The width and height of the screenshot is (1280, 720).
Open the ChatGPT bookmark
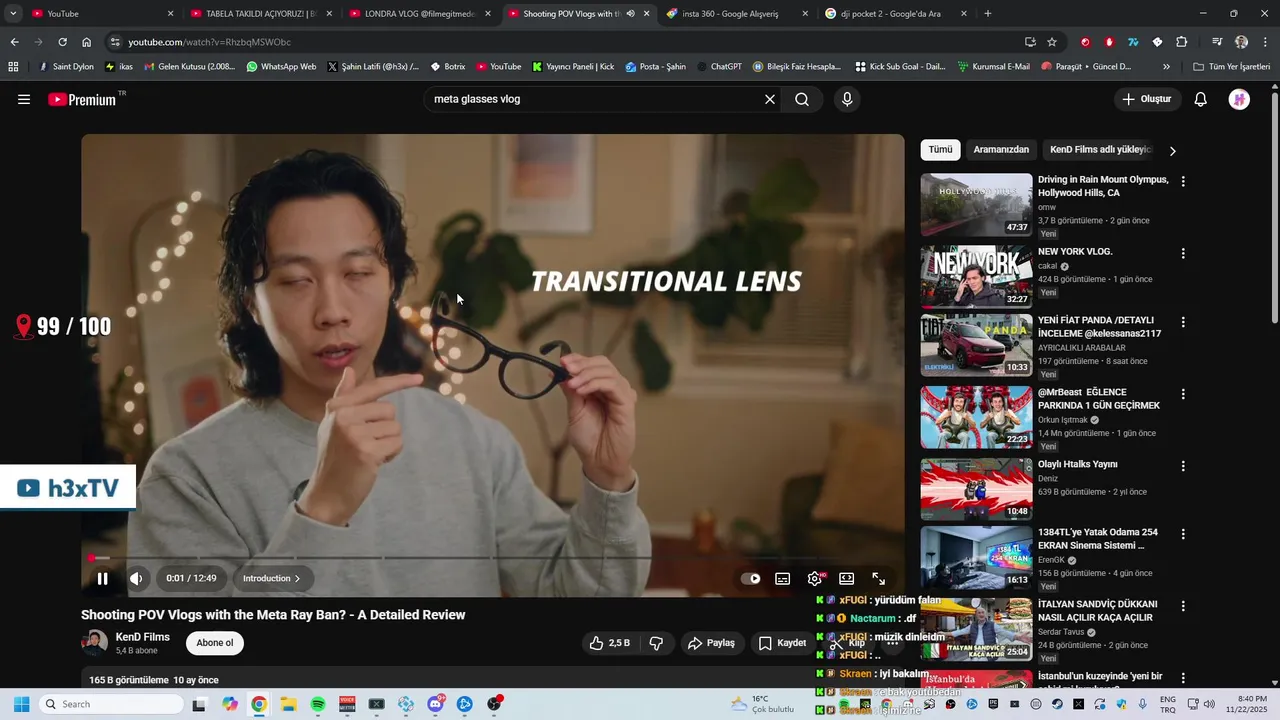point(718,67)
